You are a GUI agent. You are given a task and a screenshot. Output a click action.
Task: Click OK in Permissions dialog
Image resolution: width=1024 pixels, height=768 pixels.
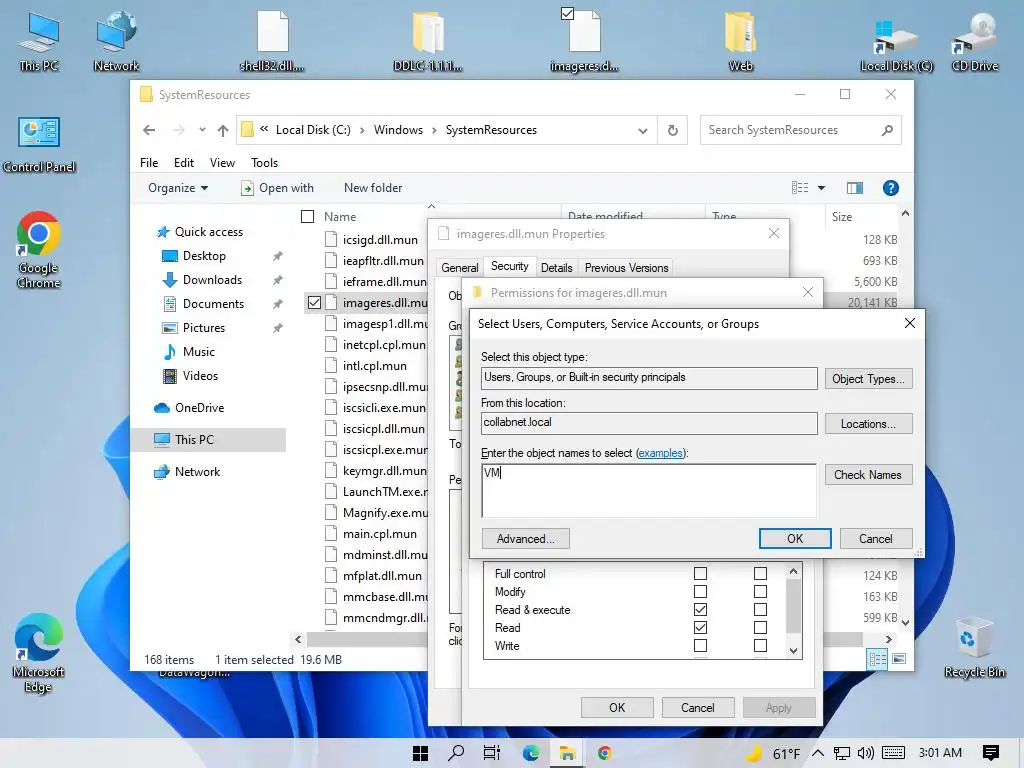[617, 708]
